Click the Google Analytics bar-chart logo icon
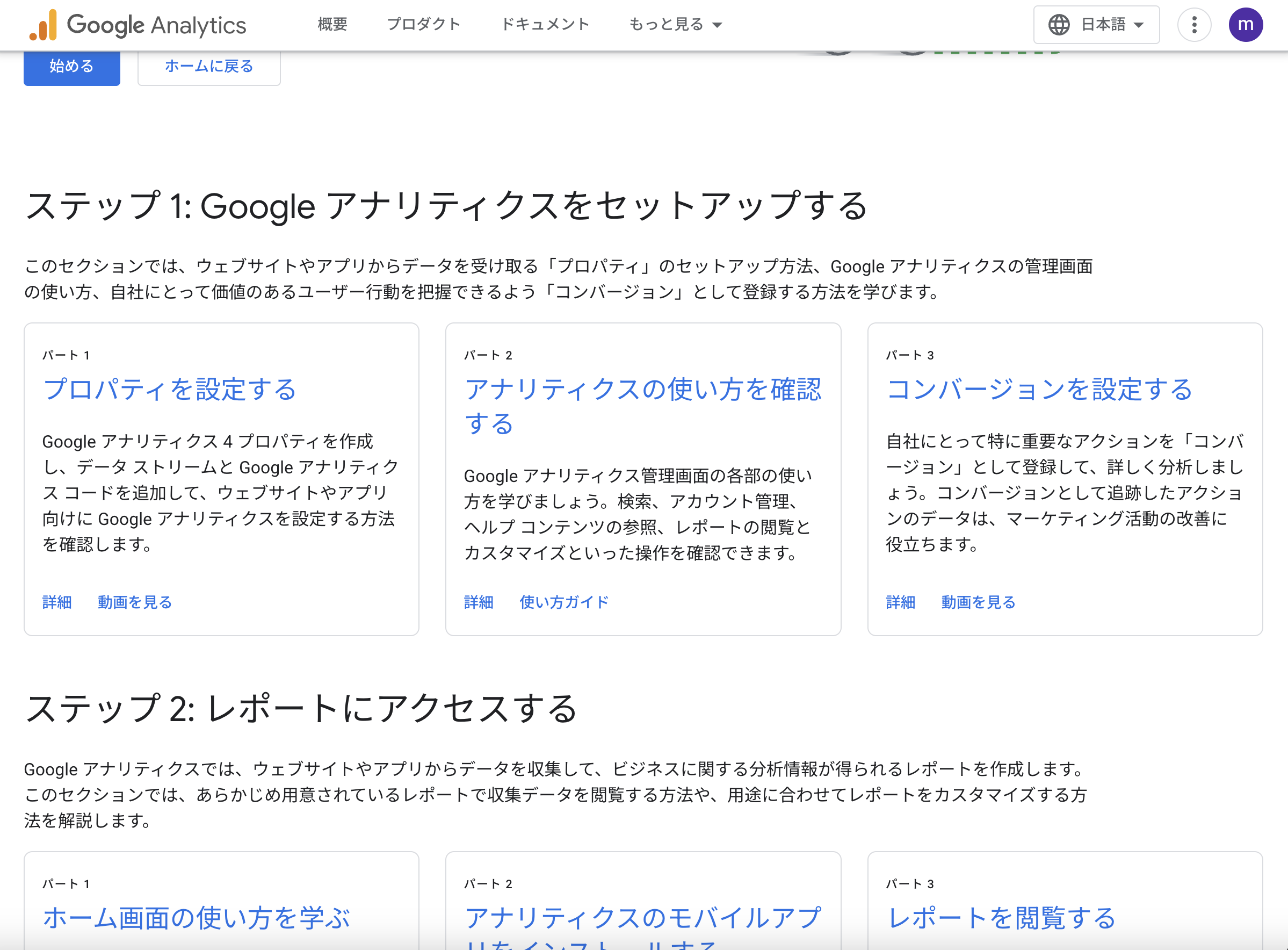 click(43, 25)
